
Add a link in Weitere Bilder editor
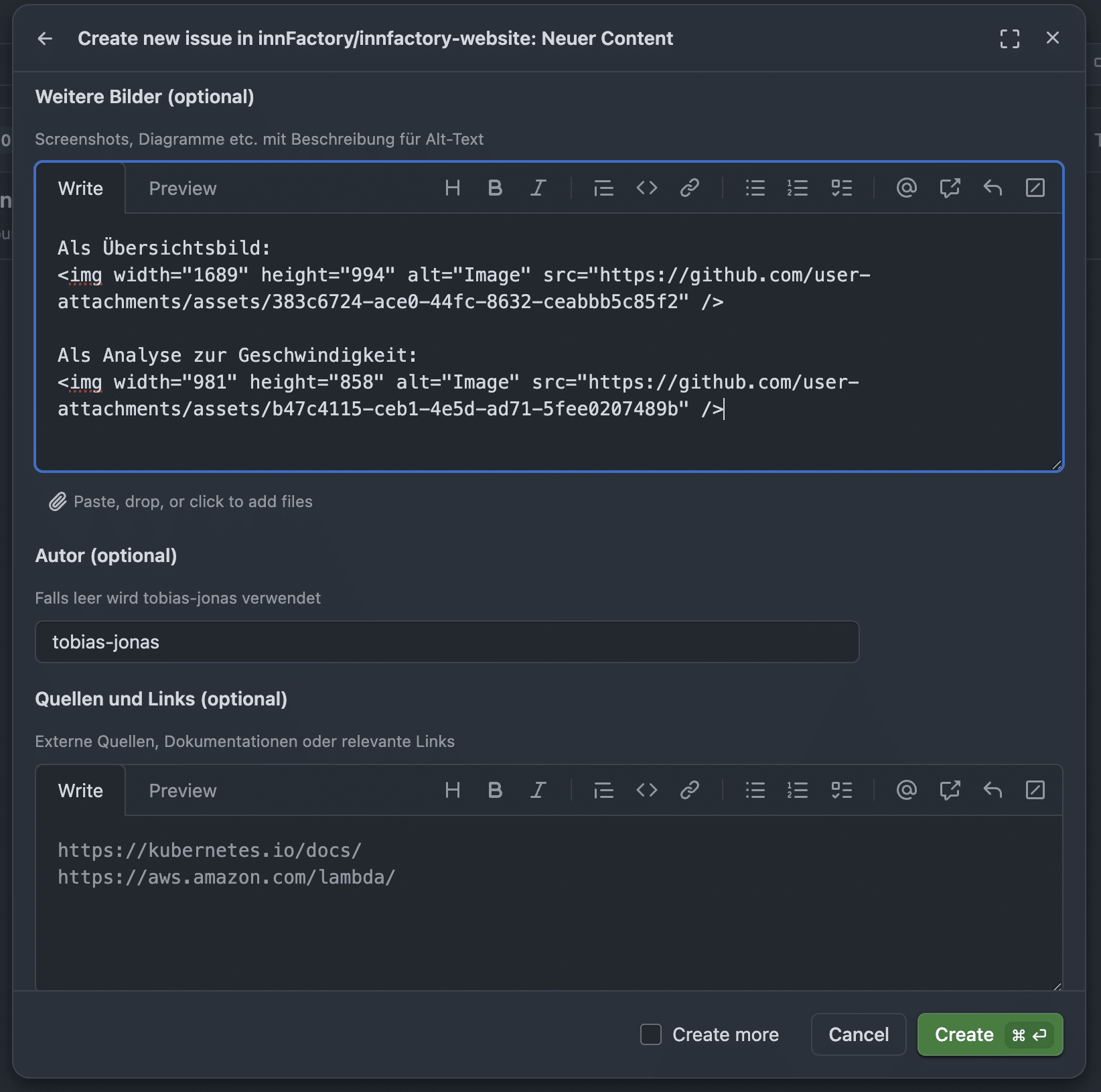pos(689,188)
